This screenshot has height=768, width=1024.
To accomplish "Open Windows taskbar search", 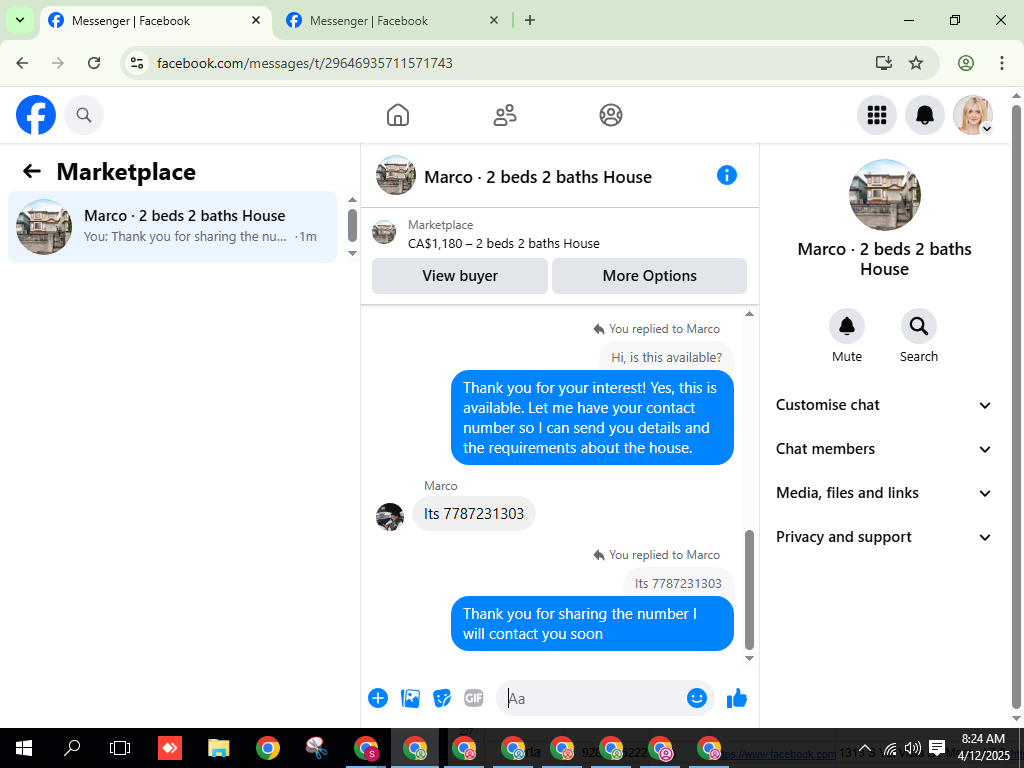I will 72,748.
